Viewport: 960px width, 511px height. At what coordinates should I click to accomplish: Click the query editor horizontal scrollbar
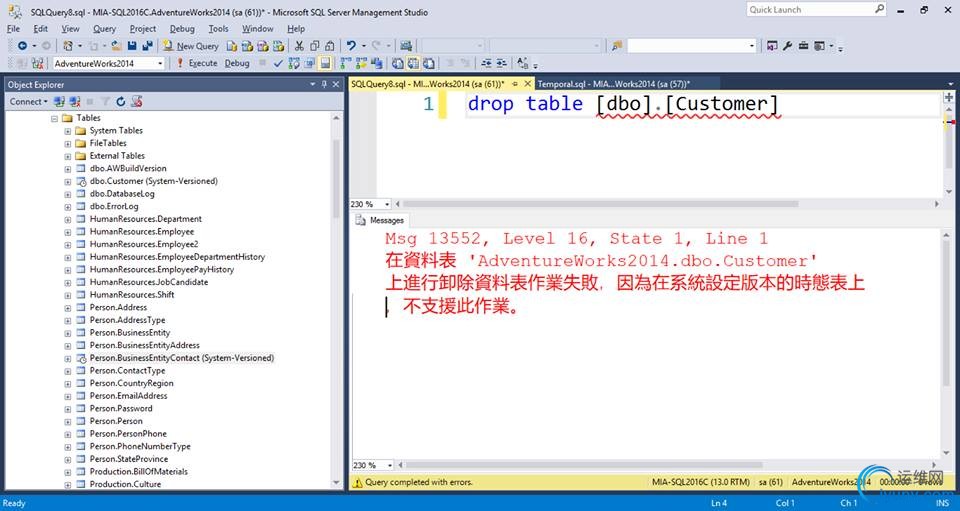point(600,204)
